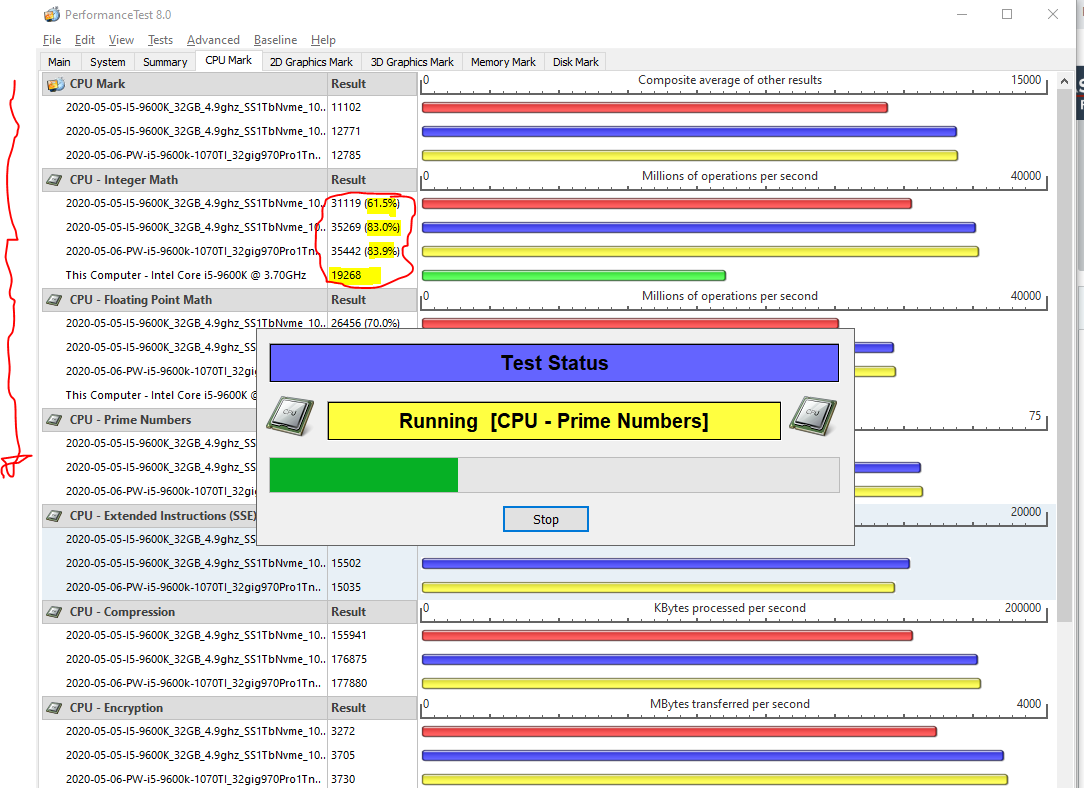Screen dimensions: 1084x788
Task: Click the left CPU chip icon in the Test Status dialog
Action: point(290,416)
